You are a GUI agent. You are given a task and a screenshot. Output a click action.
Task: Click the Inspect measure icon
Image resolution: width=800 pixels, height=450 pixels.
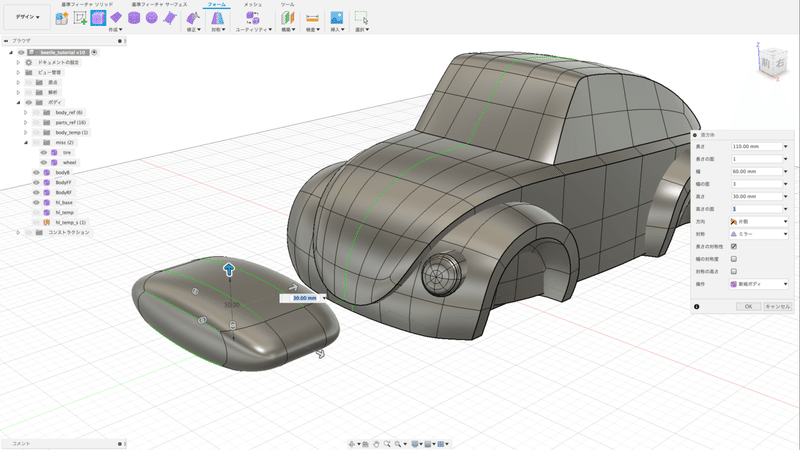click(x=312, y=18)
